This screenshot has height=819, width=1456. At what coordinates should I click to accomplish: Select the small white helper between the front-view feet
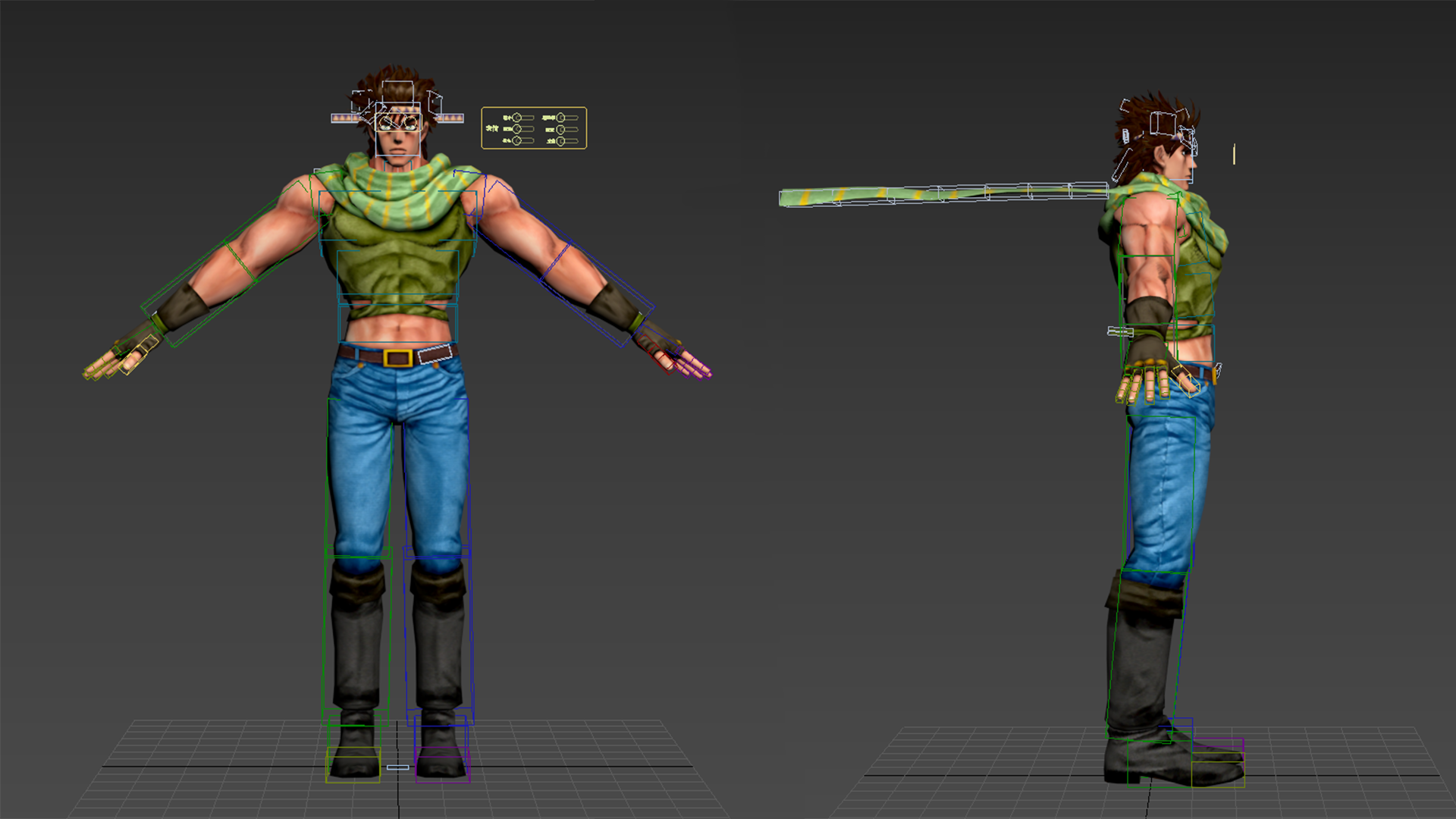(x=398, y=767)
